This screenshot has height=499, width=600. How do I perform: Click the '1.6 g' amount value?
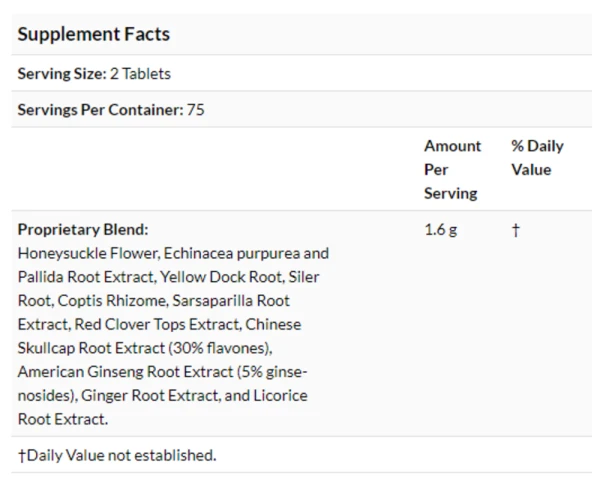click(x=441, y=230)
